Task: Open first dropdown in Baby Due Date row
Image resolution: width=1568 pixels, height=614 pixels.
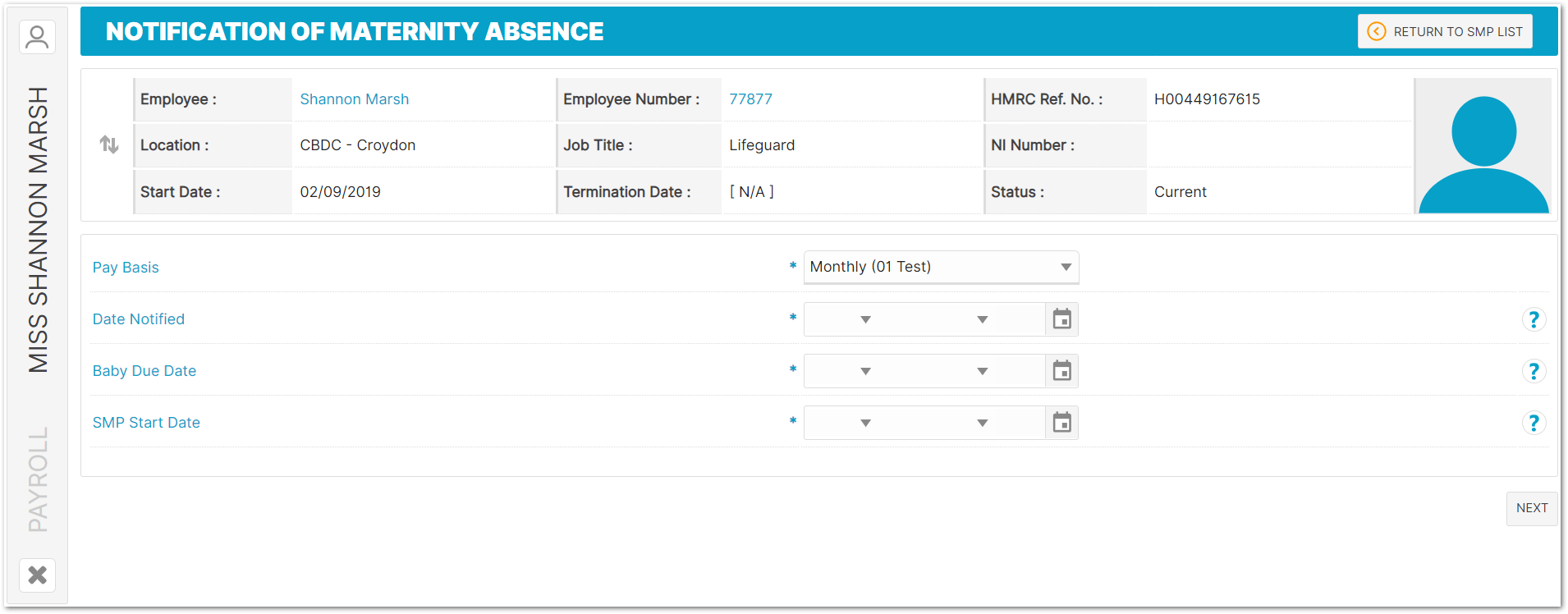Action: point(864,371)
